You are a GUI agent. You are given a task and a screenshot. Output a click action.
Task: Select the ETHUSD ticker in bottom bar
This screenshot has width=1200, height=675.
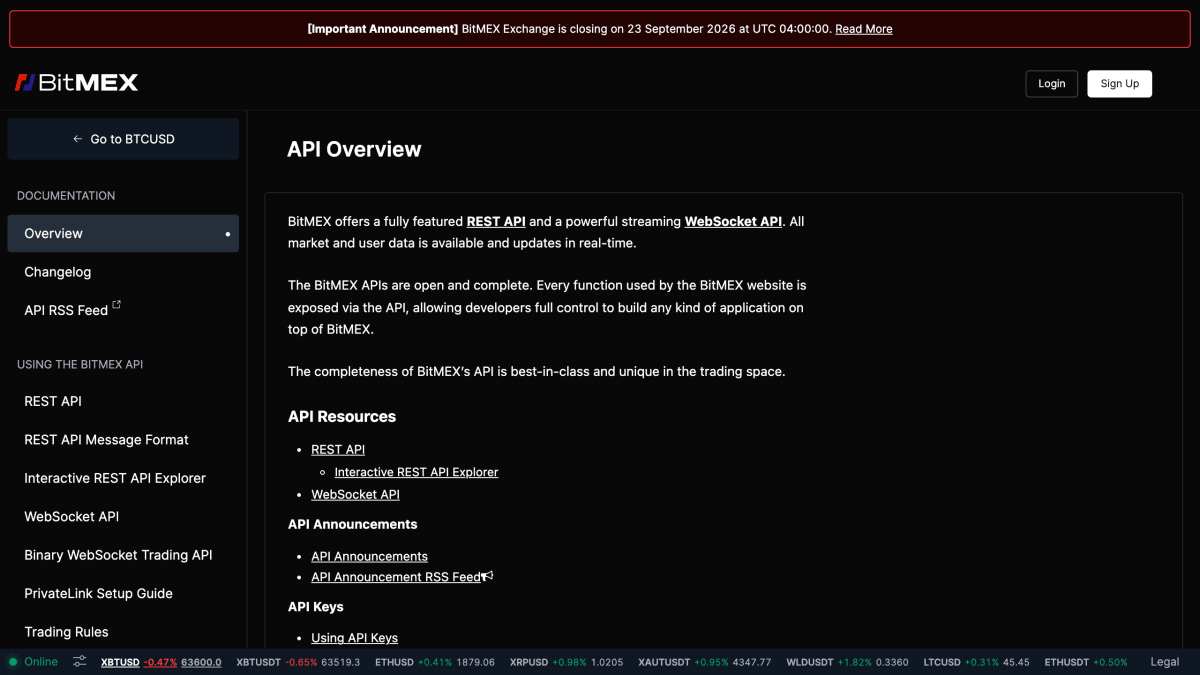[x=435, y=662]
